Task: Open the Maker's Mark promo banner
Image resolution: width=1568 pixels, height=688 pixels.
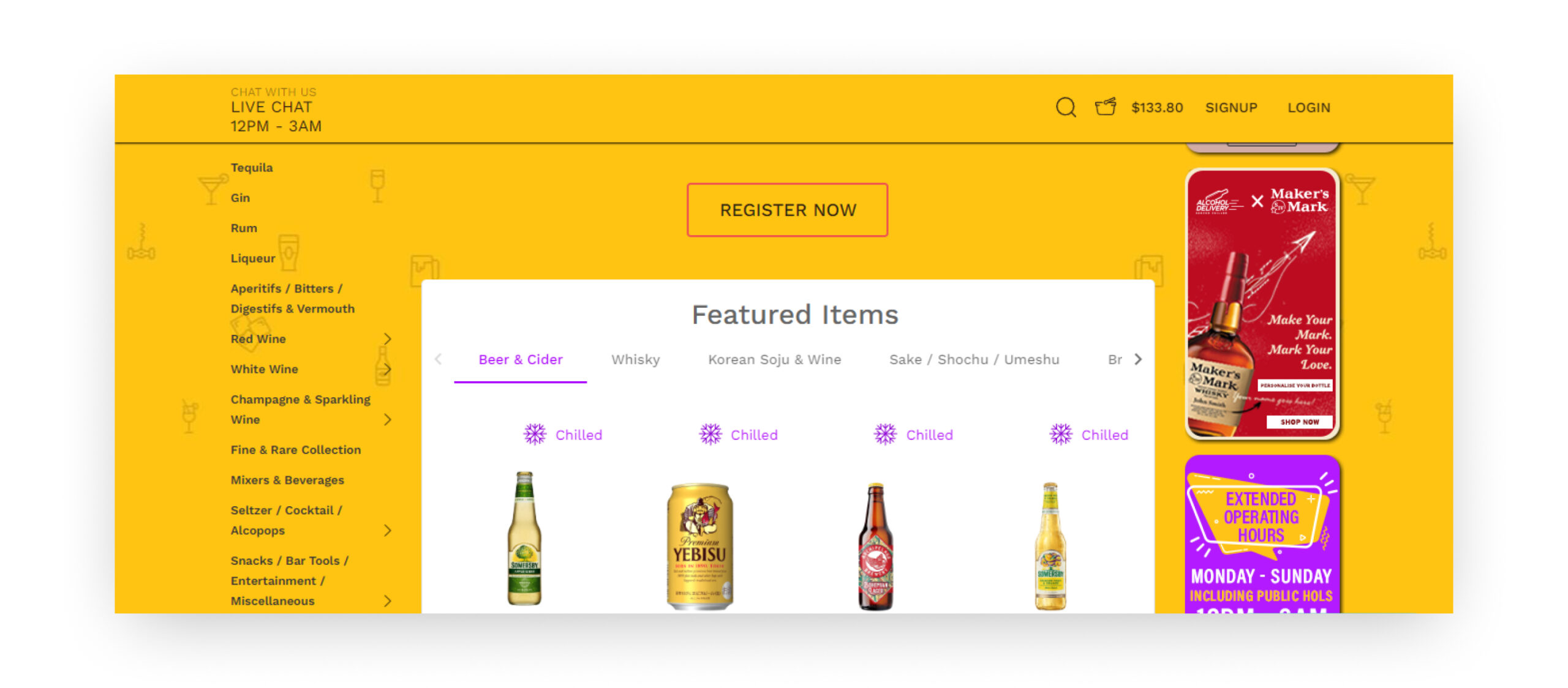Action: [x=1262, y=304]
